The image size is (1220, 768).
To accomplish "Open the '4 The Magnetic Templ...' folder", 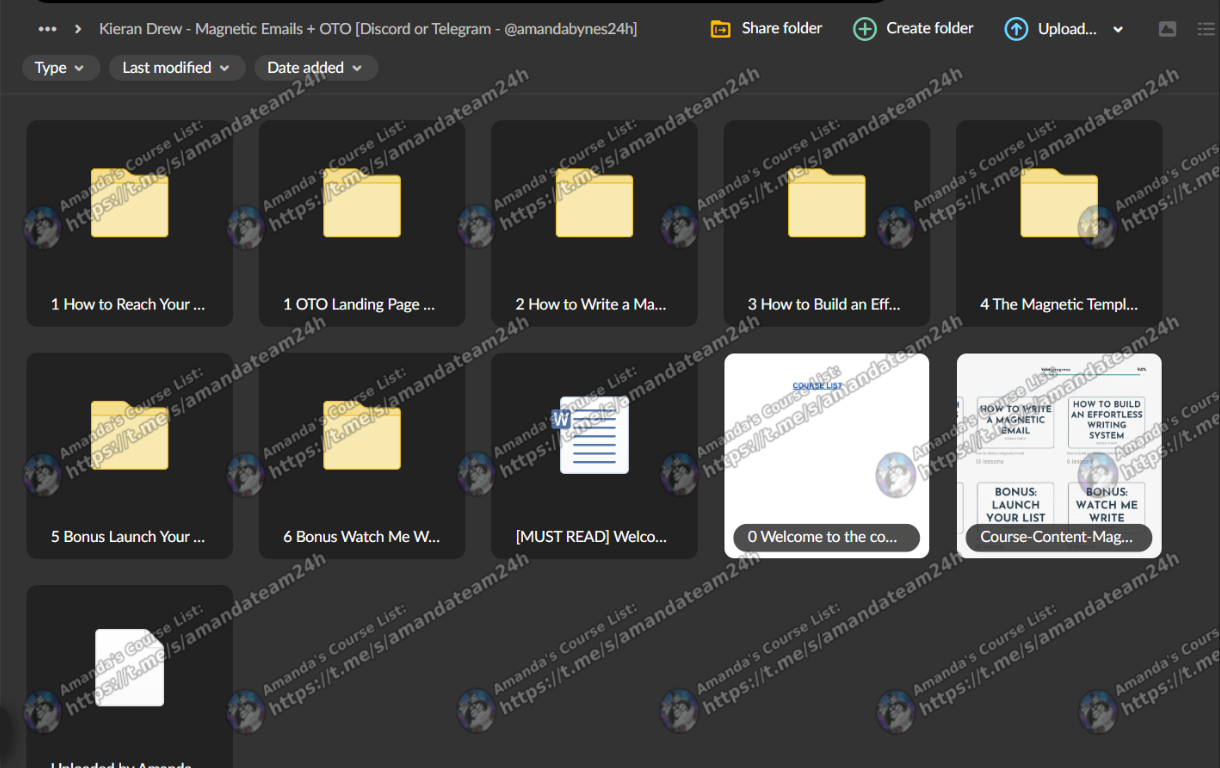I will click(x=1058, y=223).
